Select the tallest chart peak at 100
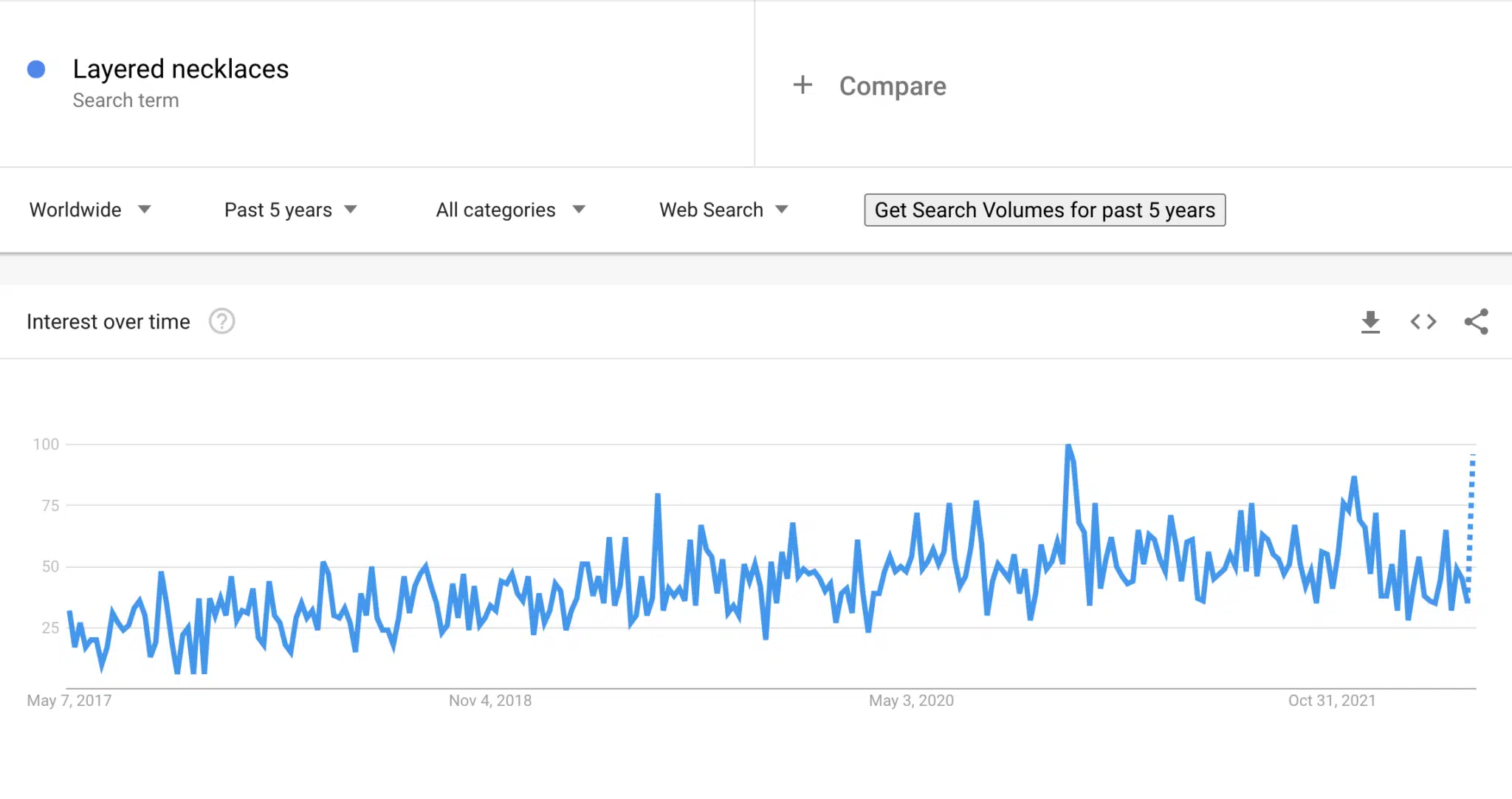Viewport: 1512px width, 799px height. tap(1068, 446)
